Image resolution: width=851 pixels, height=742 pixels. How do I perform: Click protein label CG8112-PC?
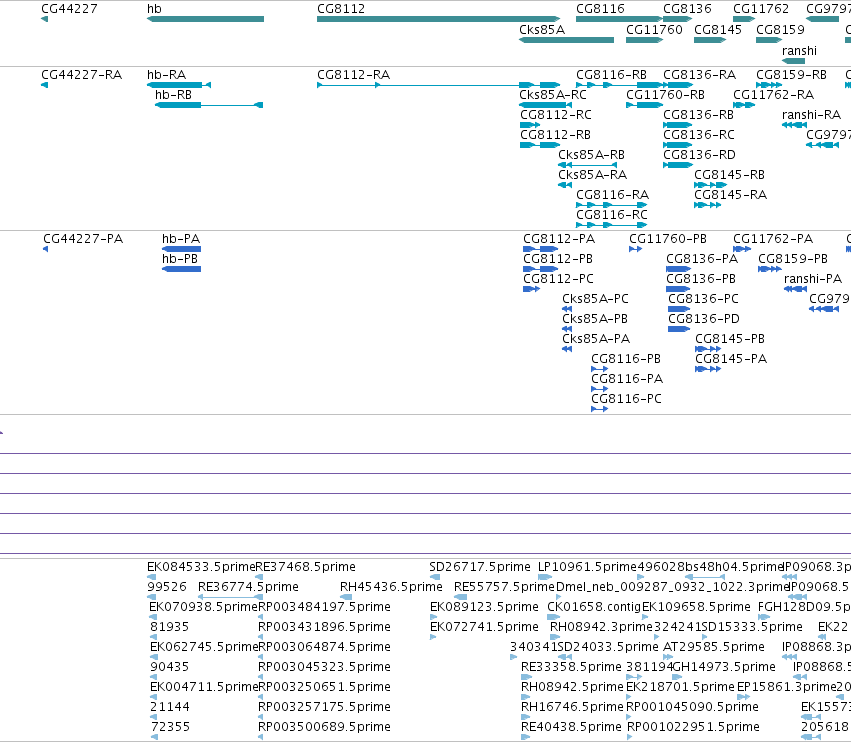pyautogui.click(x=558, y=279)
